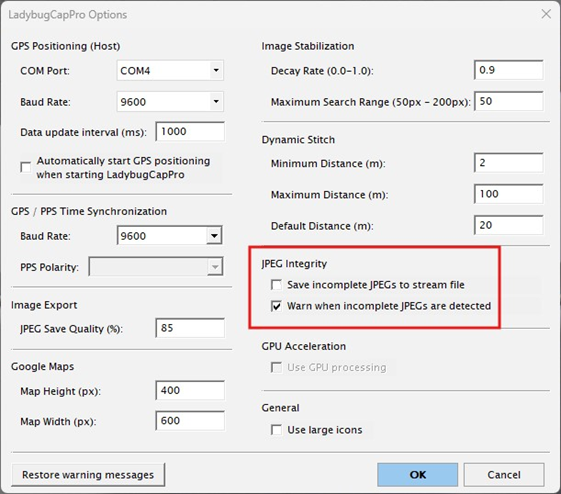Open the GPS Positioning Baud Rate dropdown
Viewport: 561px width, 494px height.
click(x=170, y=102)
